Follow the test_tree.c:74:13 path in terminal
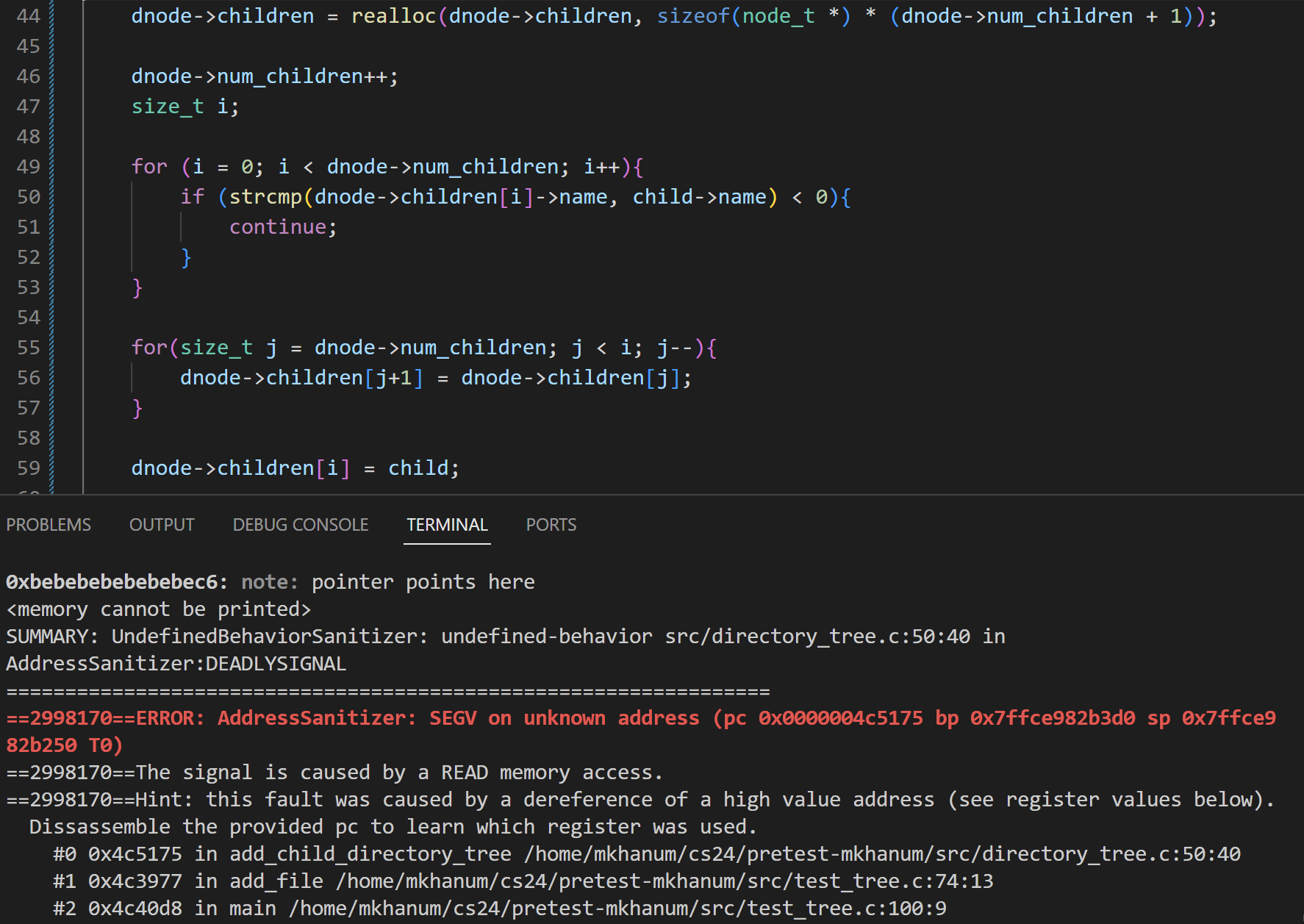1304x924 pixels. (664, 881)
